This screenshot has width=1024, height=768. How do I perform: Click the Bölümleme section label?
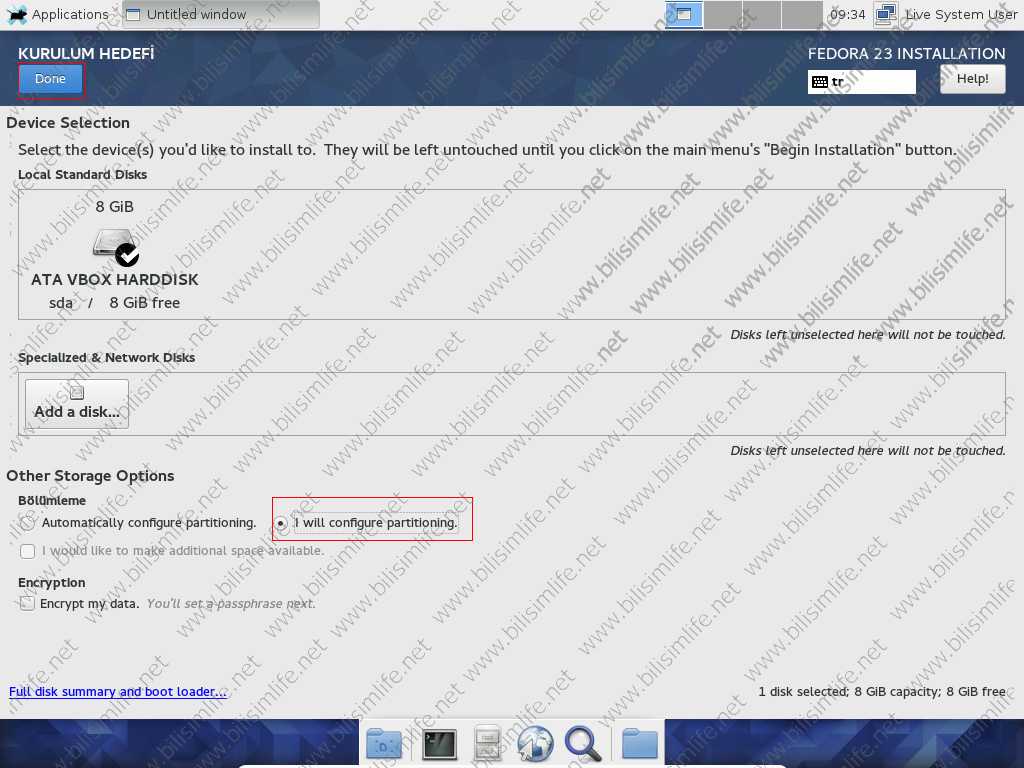pyautogui.click(x=52, y=500)
